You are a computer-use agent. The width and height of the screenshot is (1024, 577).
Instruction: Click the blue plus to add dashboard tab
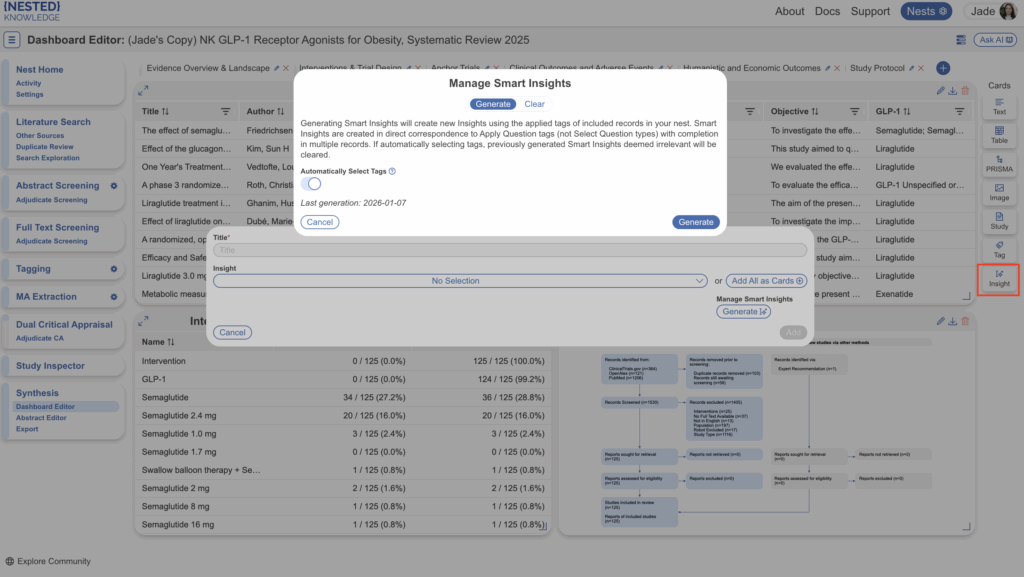tap(942, 68)
